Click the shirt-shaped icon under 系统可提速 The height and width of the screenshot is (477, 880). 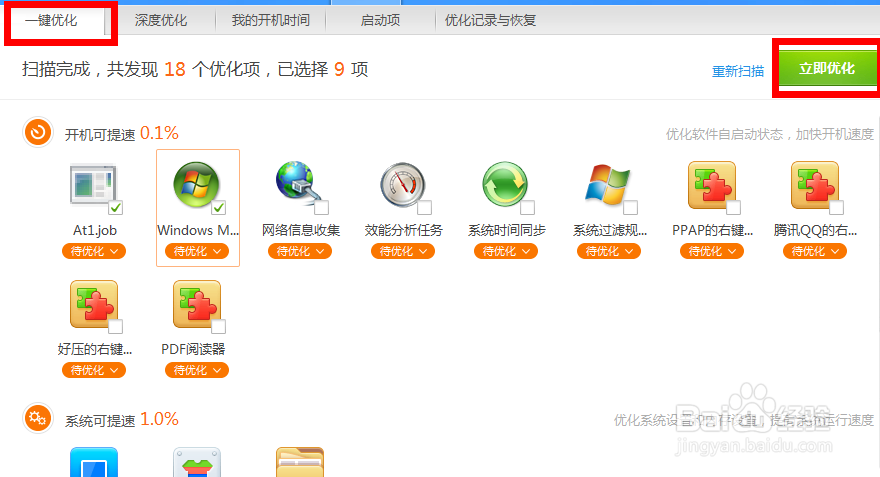tap(196, 462)
